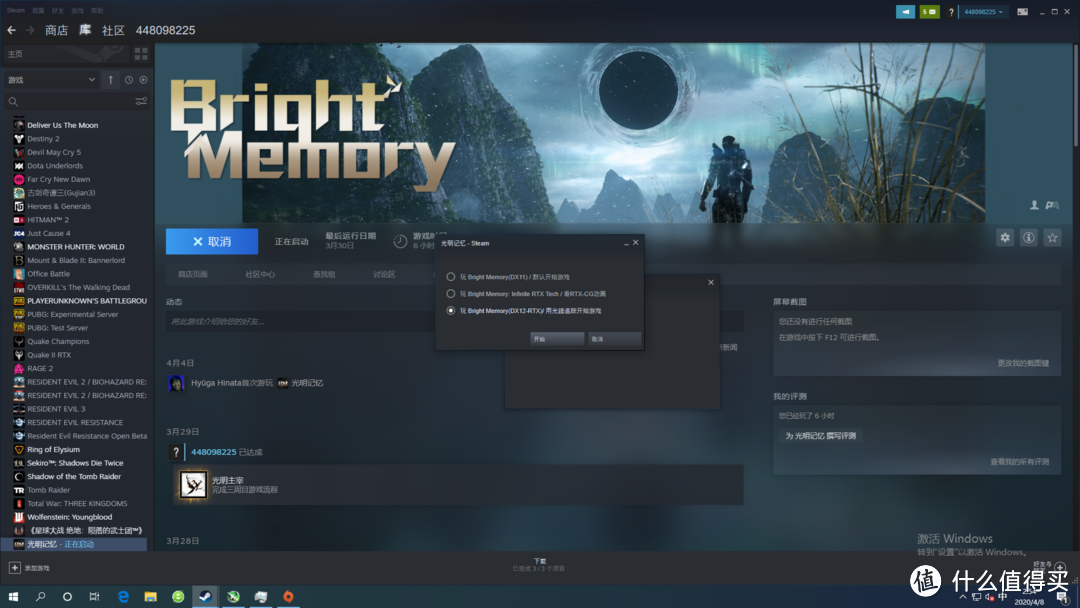Click 添加游戏 plus icon
The height and width of the screenshot is (608, 1080).
pos(14,568)
